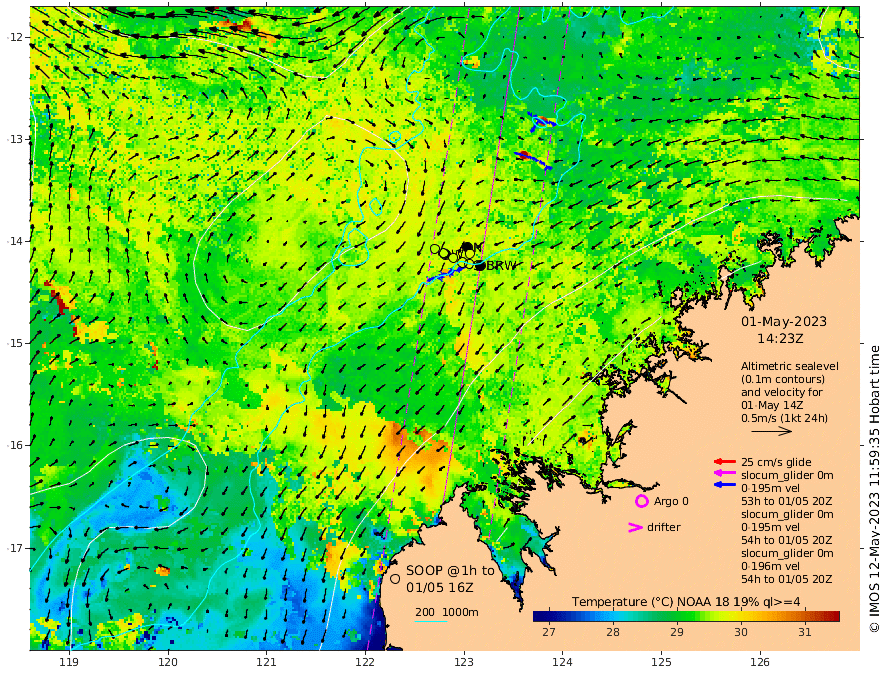Click the cyan 200m isobath legend line

(x=431, y=621)
